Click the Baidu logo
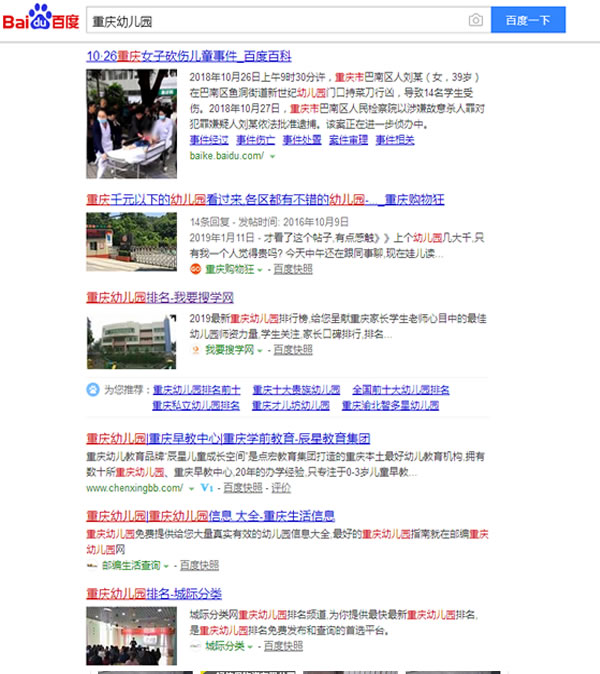This screenshot has height=674, width=600. pyautogui.click(x=41, y=18)
